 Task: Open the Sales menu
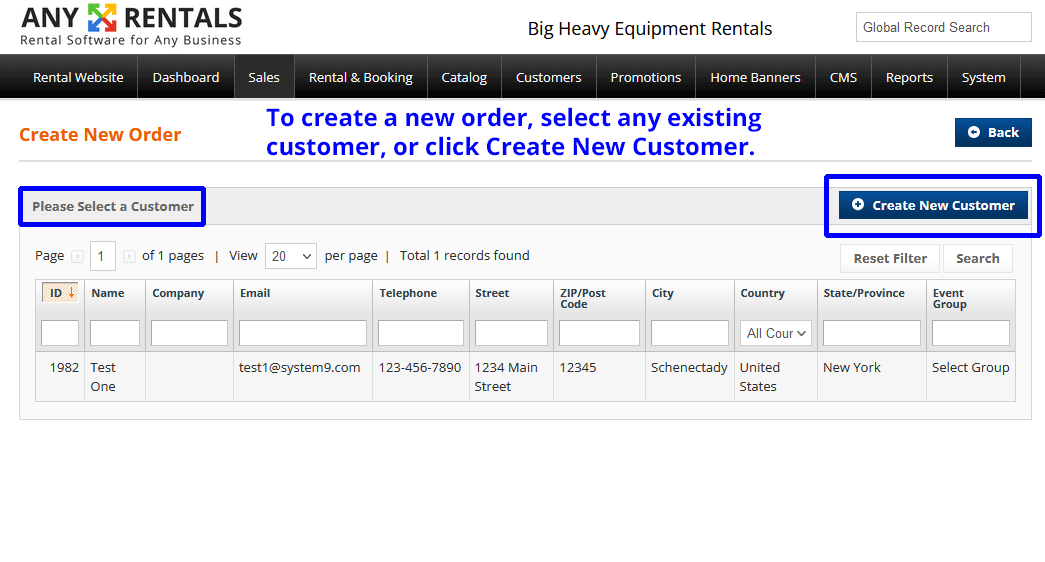[x=264, y=77]
